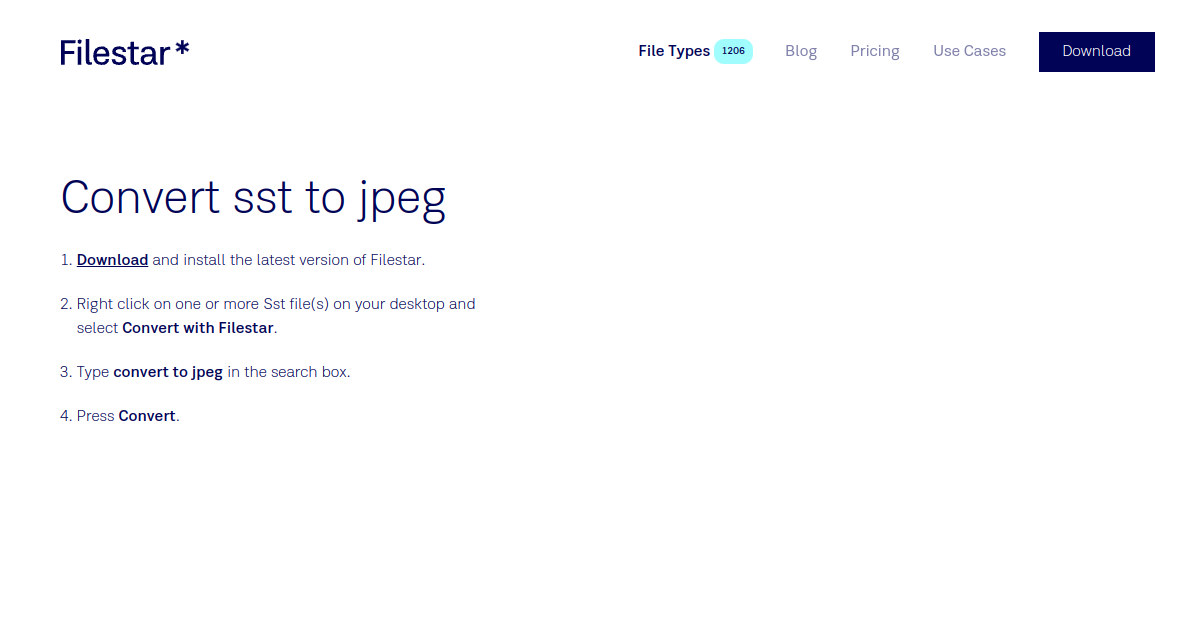This screenshot has height=630, width=1200.
Task: Click the 'Convert sst to jpeg' heading
Action: 253,198
